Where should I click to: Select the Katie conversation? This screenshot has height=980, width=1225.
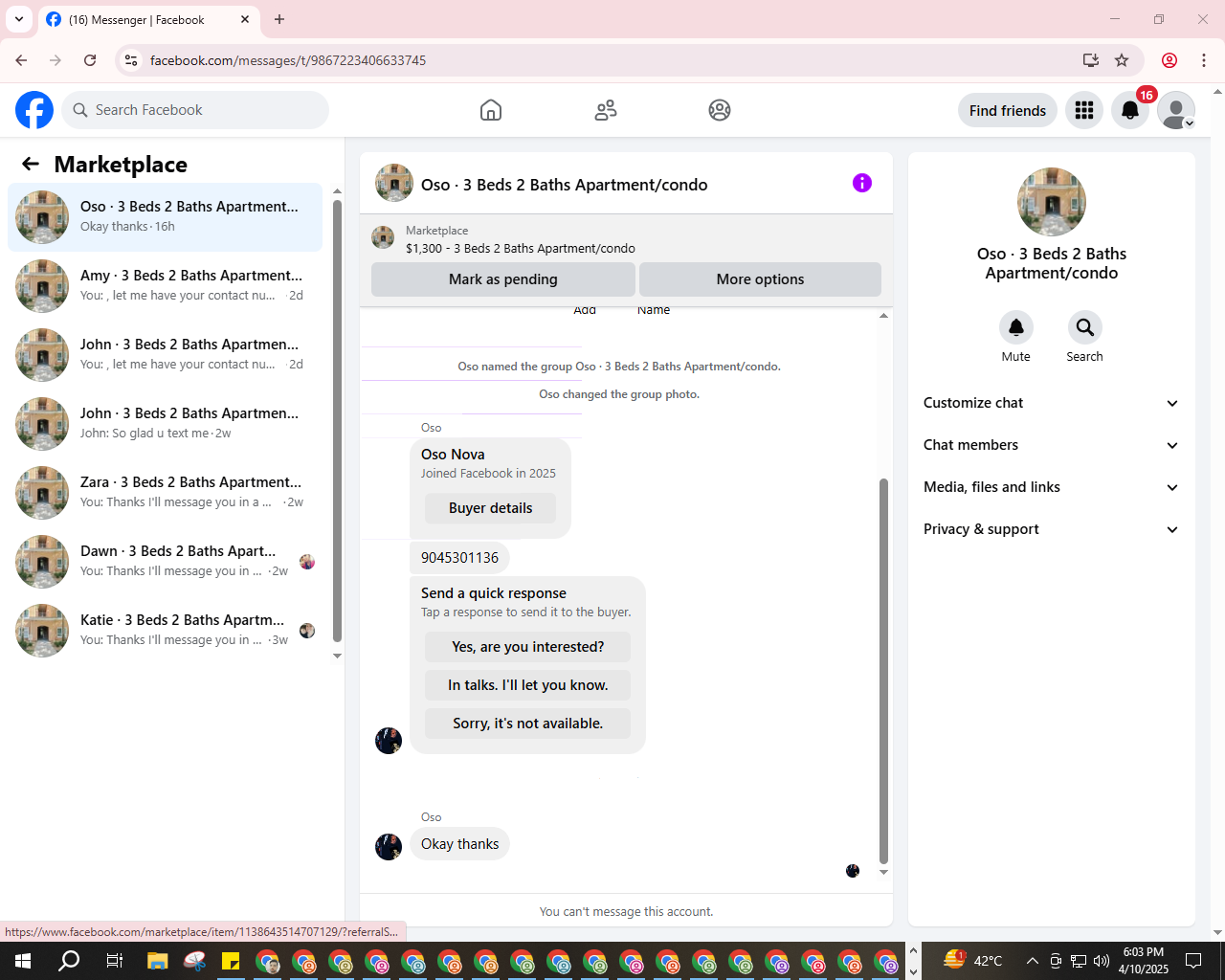click(x=165, y=631)
